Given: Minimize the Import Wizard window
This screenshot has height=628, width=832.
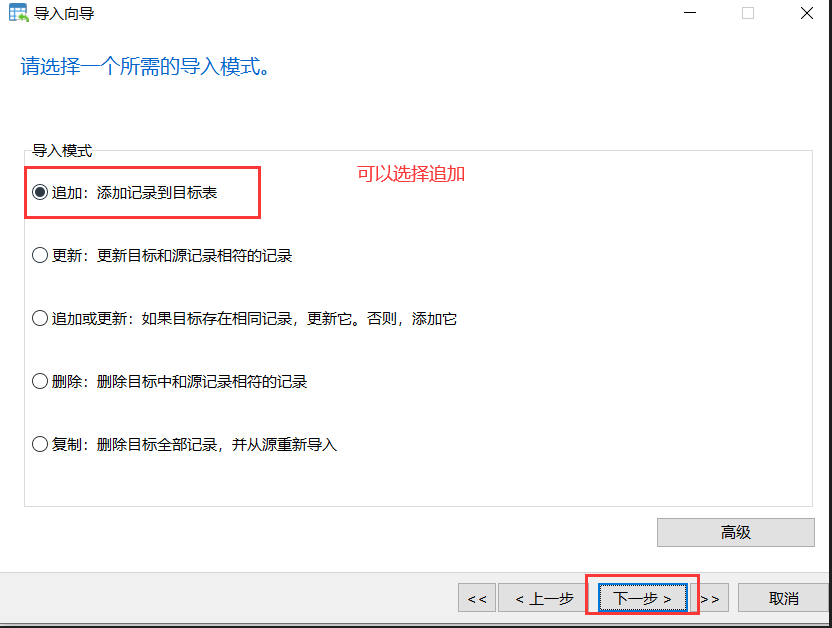Looking at the screenshot, I should click(x=688, y=13).
